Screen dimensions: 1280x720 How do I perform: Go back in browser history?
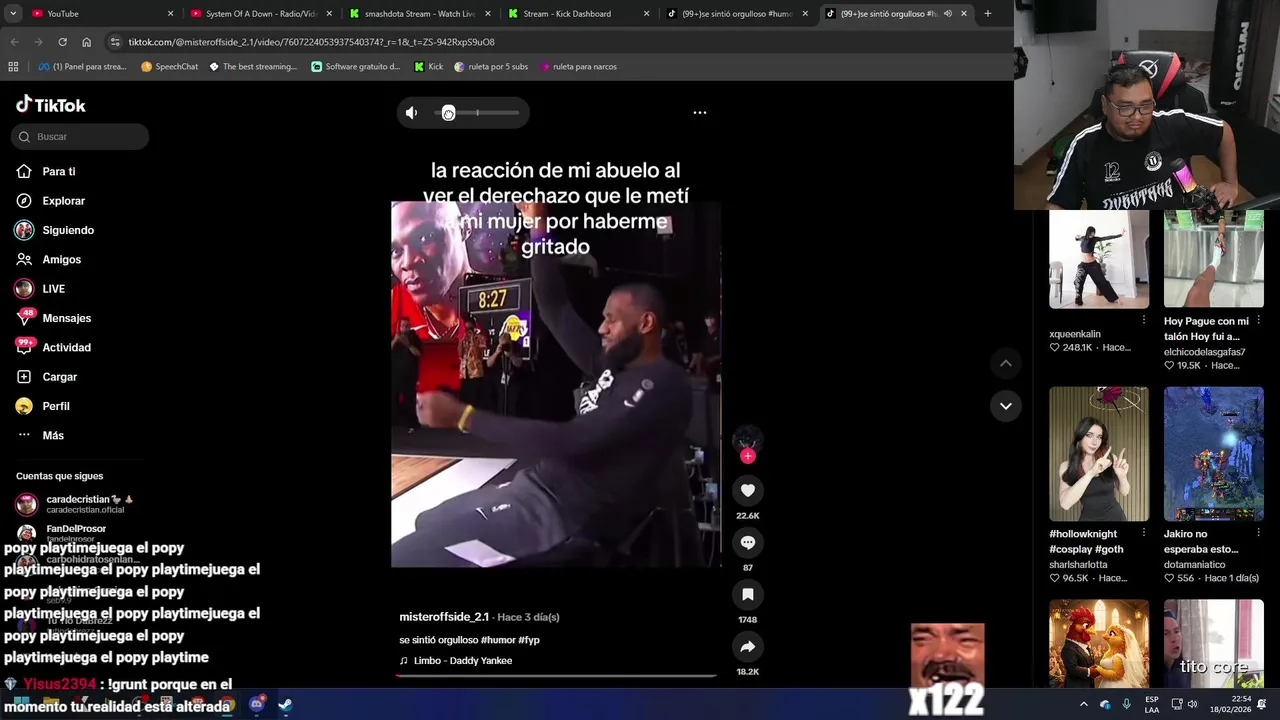click(14, 42)
